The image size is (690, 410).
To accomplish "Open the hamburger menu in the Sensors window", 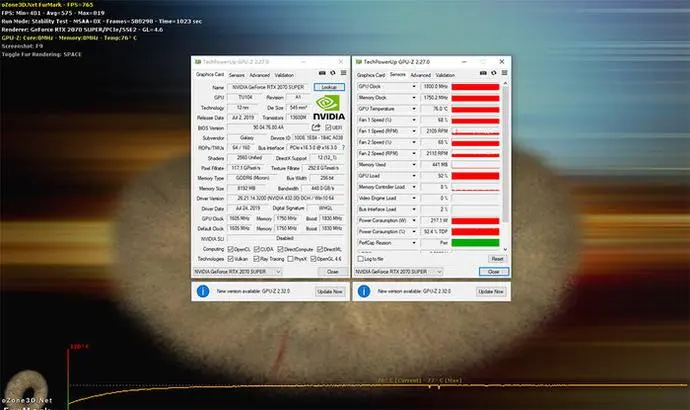I will click(x=504, y=73).
